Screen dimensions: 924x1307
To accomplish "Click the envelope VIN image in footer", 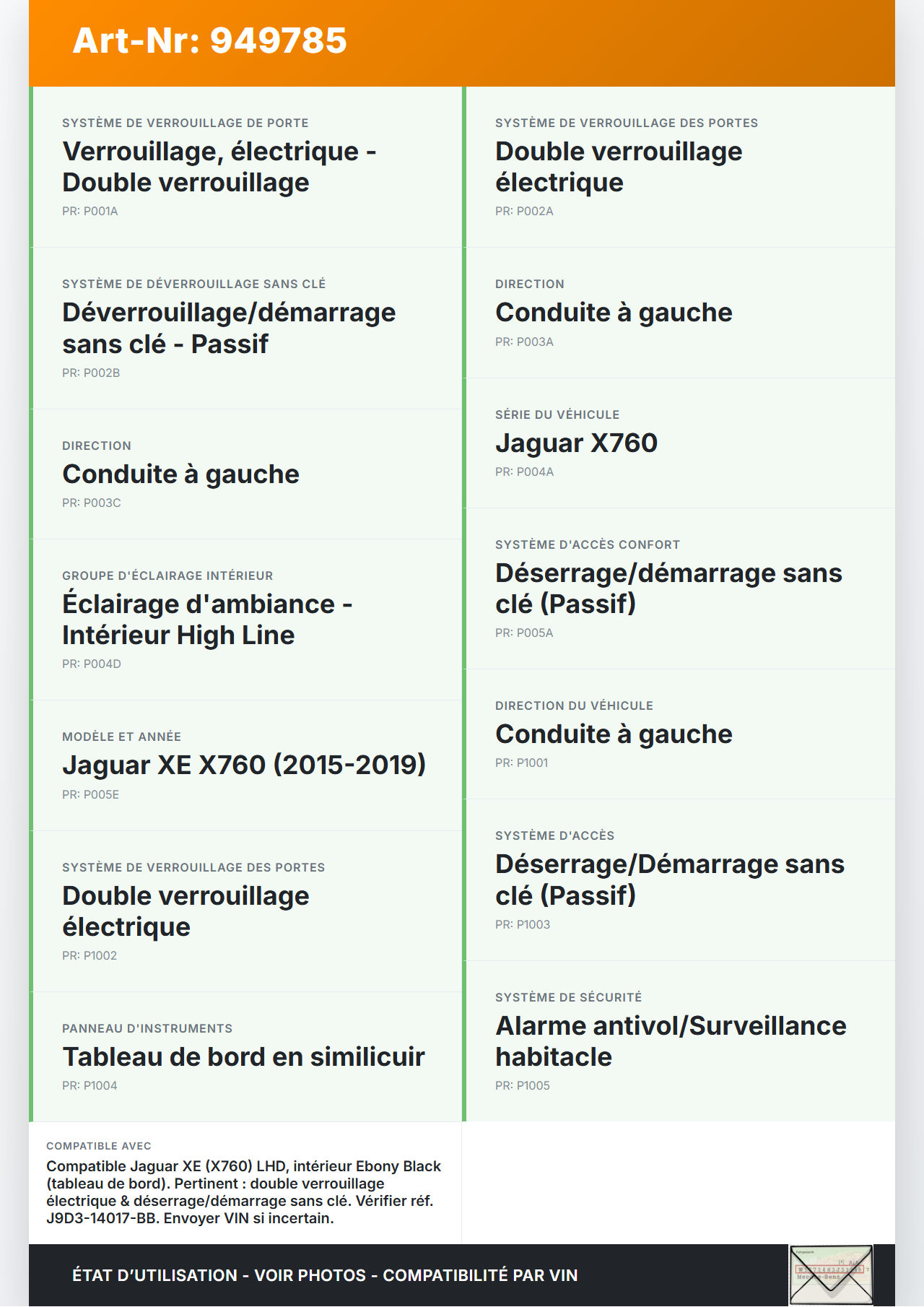I will click(831, 1275).
